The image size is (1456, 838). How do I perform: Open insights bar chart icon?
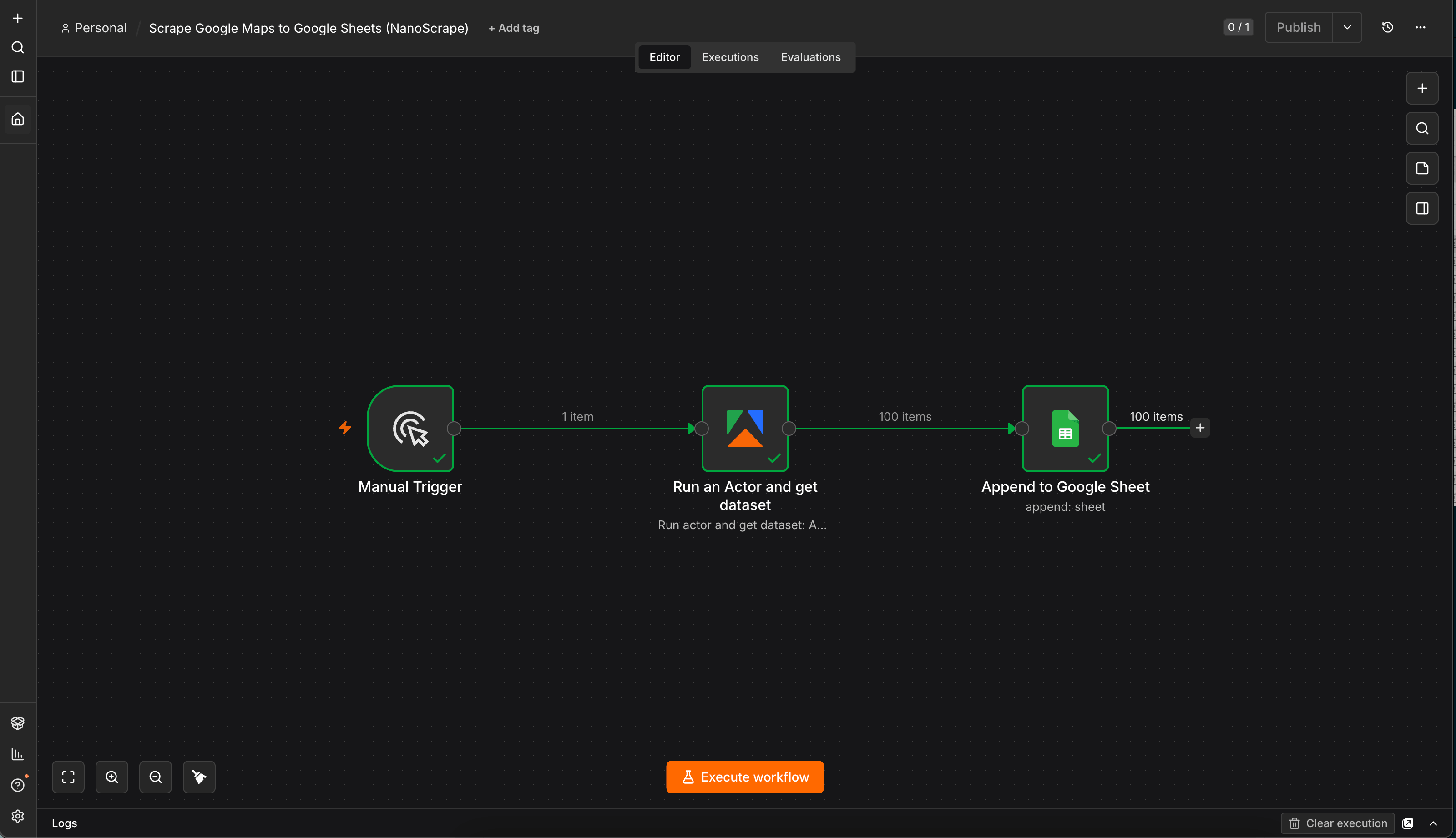[x=18, y=754]
